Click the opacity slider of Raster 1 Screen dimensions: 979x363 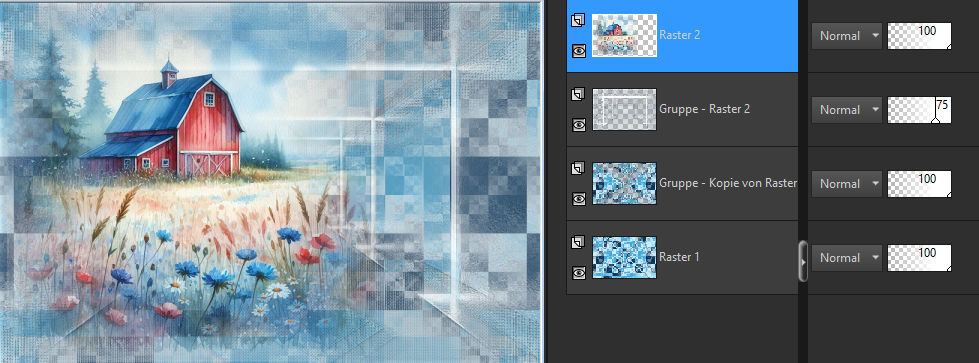click(x=919, y=257)
